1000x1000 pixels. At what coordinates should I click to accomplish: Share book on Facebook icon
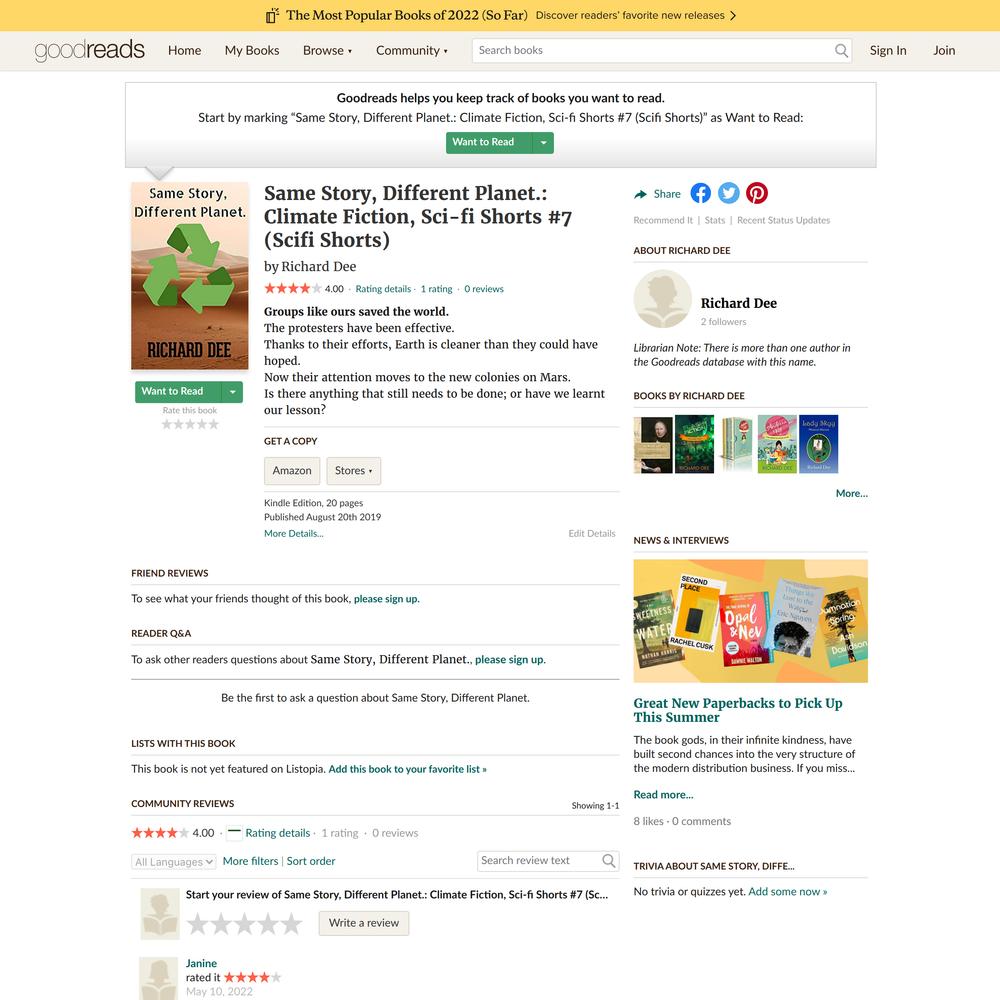pyautogui.click(x=700, y=193)
